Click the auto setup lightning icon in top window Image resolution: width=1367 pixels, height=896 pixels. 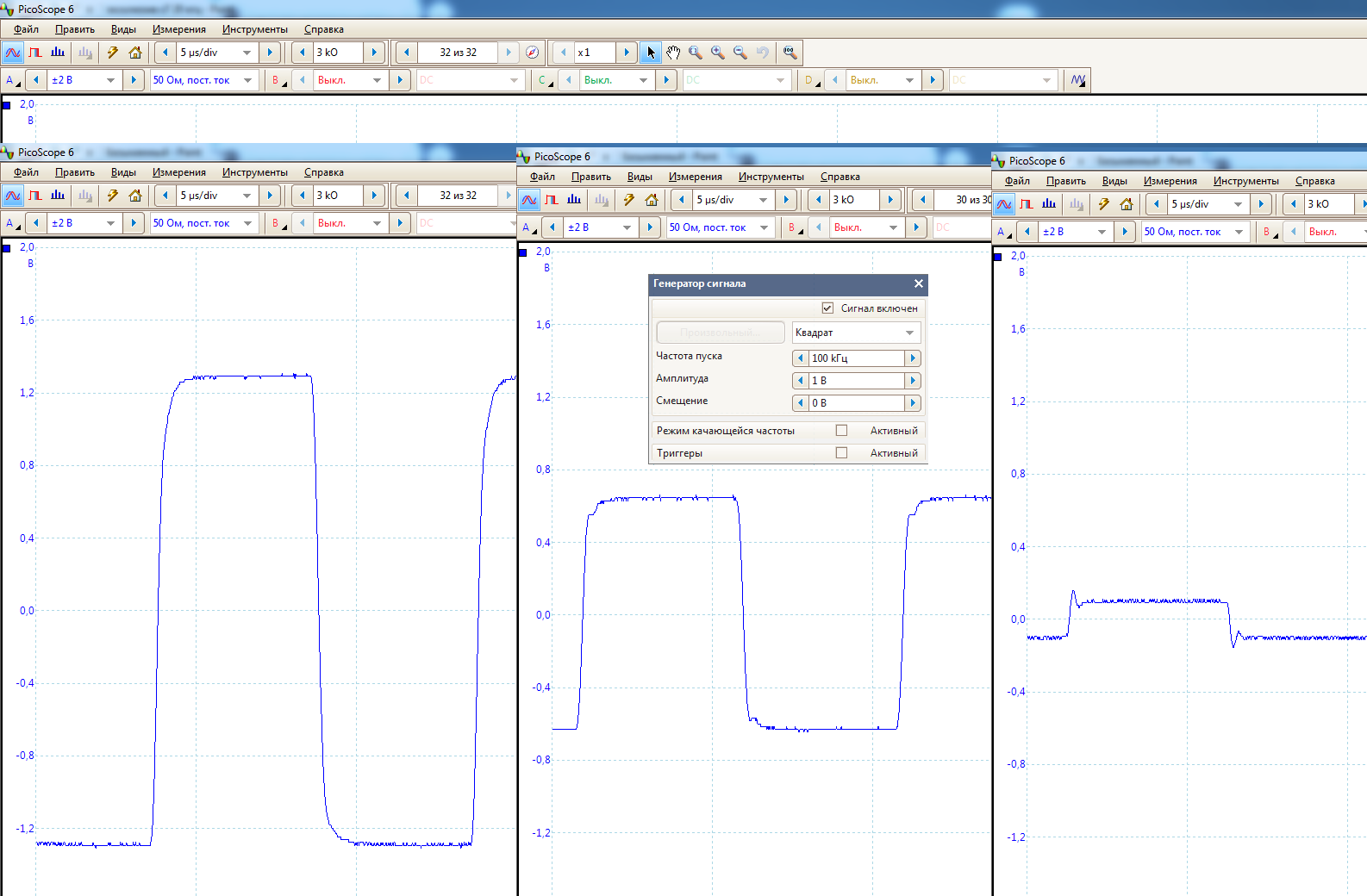[x=112, y=53]
